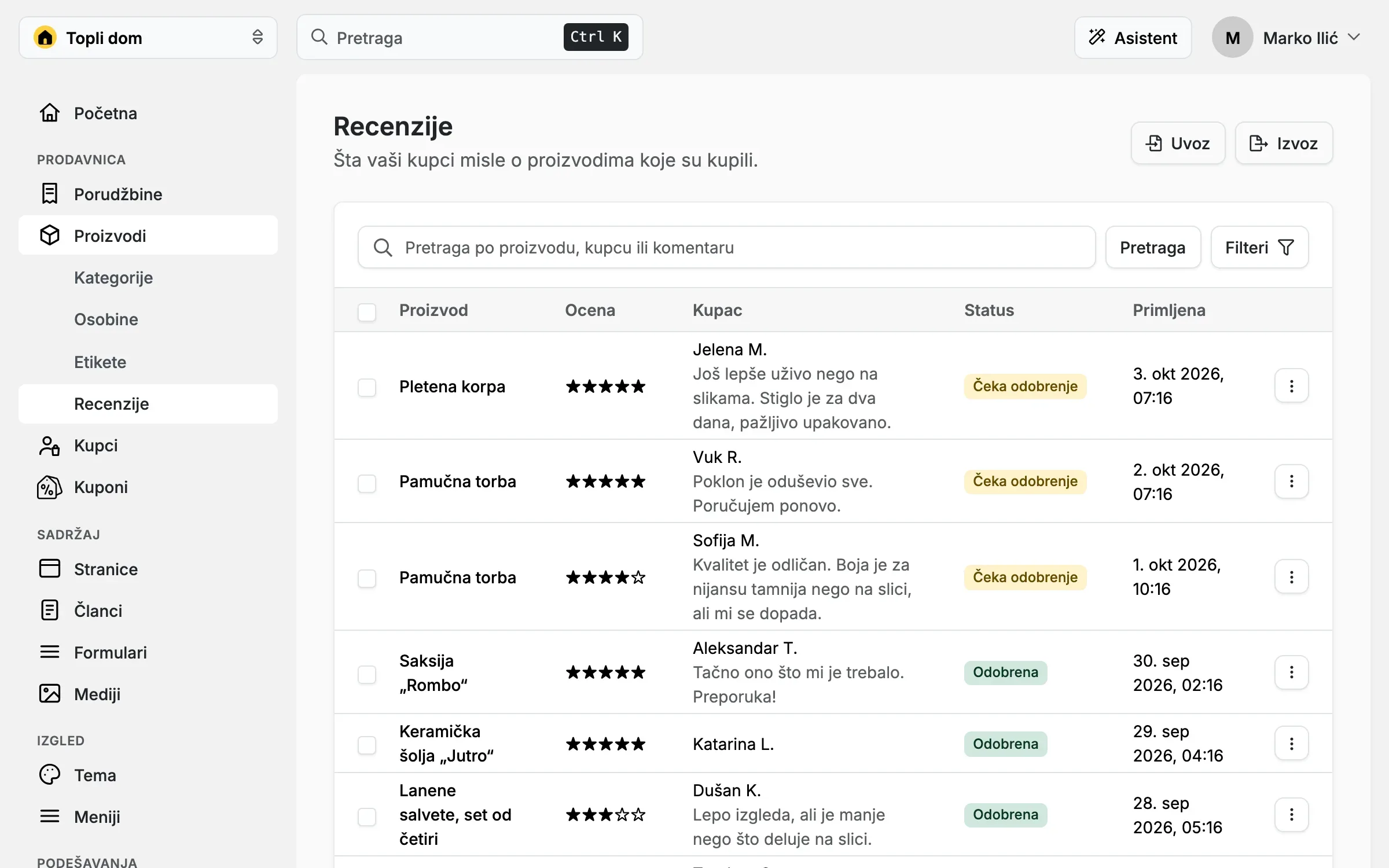Viewport: 1389px width, 868px height.
Task: Check the Saksija Rombo review checkbox
Action: (367, 674)
